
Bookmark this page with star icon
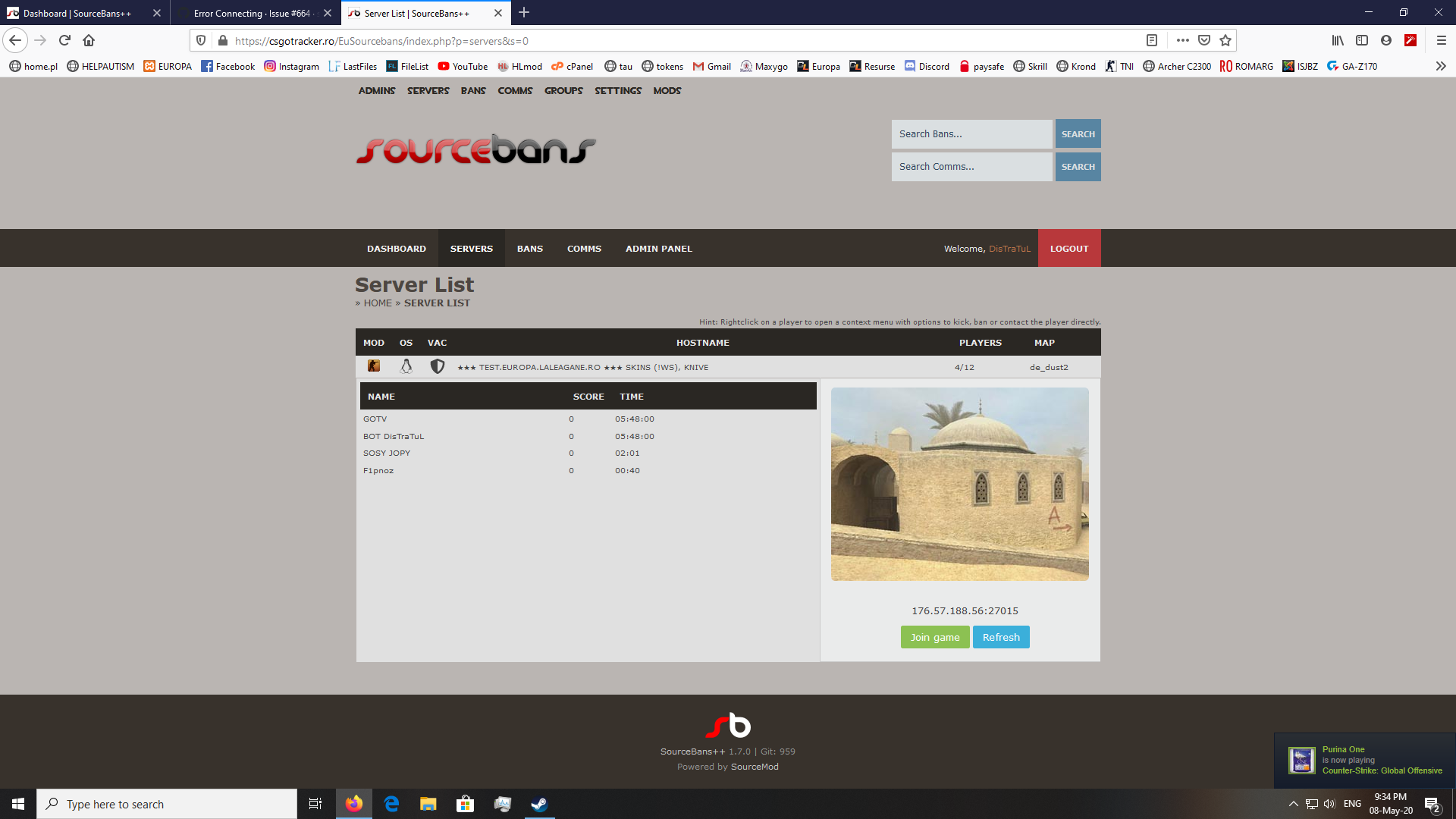(x=1225, y=41)
